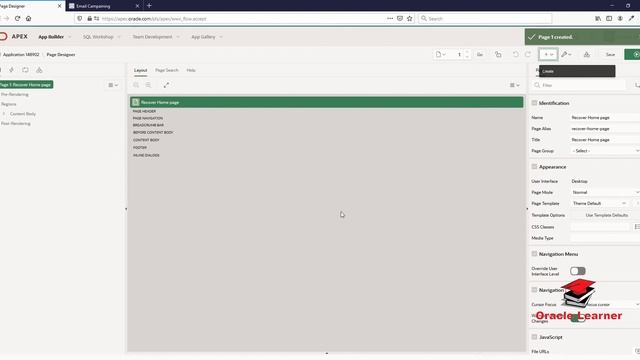This screenshot has height=360, width=640.
Task: Switch to the Layout tab
Action: (140, 70)
